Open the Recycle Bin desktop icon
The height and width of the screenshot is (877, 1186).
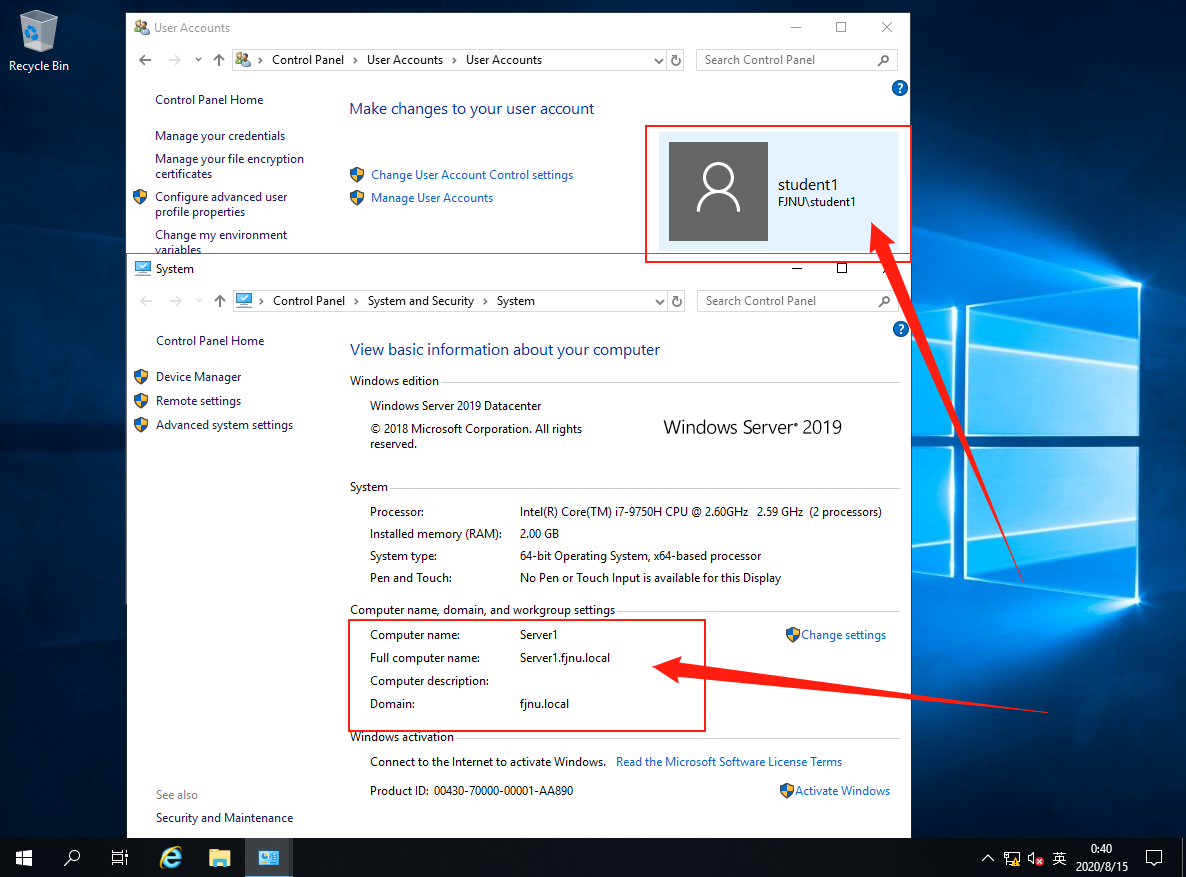38,41
